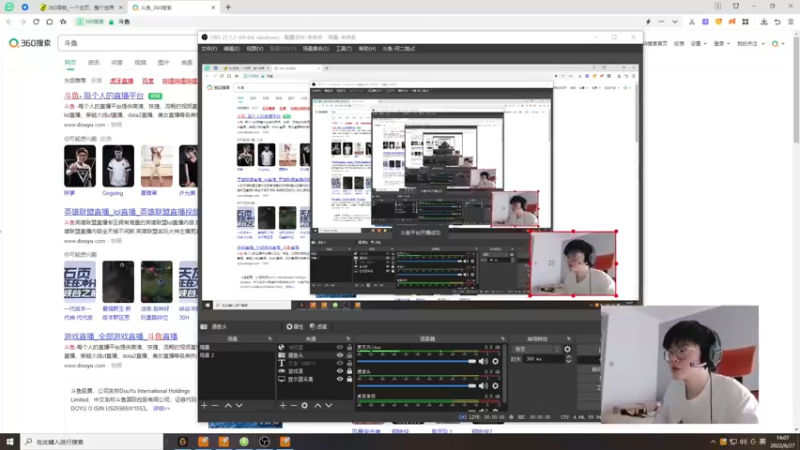Remove the selected OBS scene

coord(215,406)
